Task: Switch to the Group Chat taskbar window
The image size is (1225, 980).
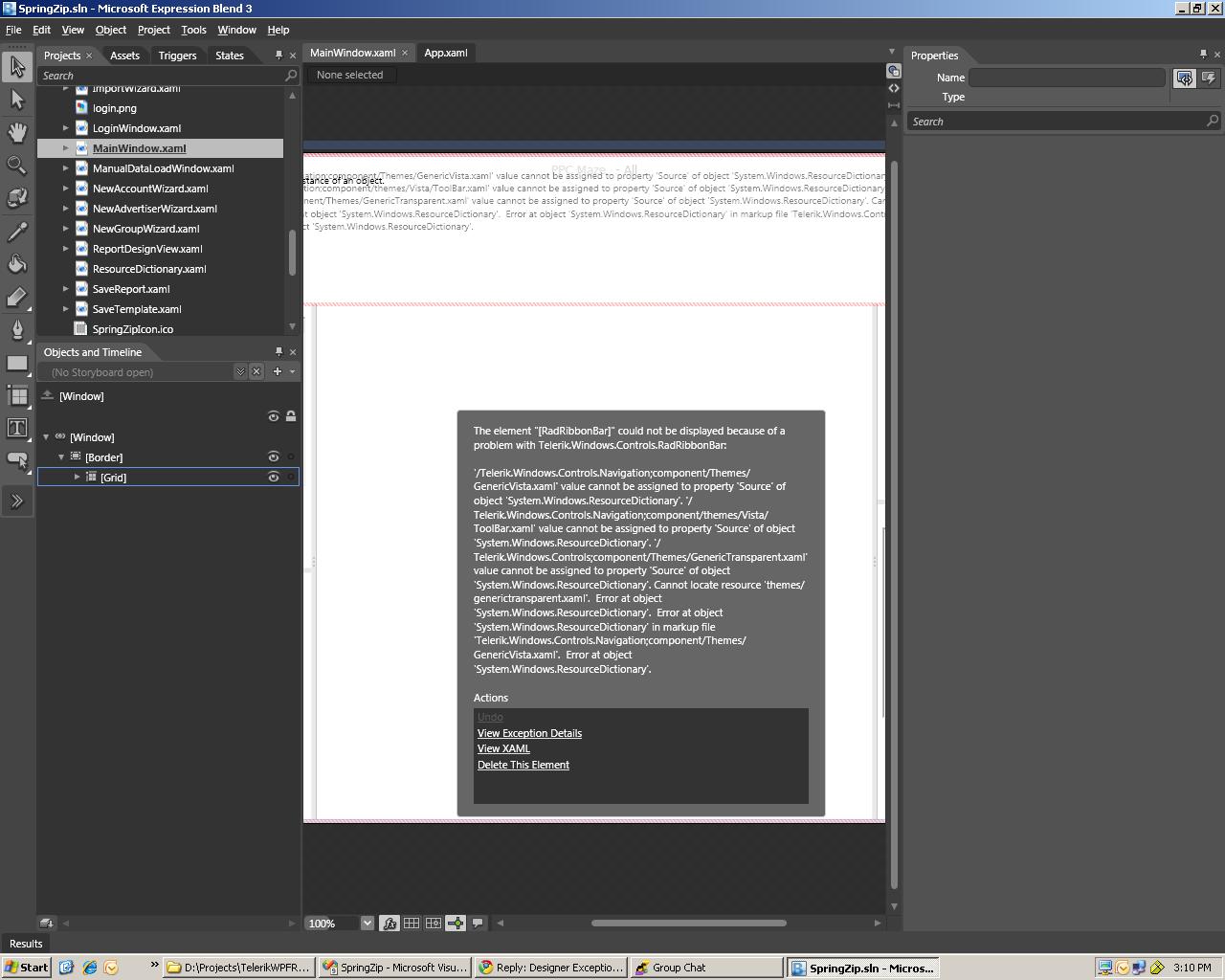Action: tap(705, 968)
